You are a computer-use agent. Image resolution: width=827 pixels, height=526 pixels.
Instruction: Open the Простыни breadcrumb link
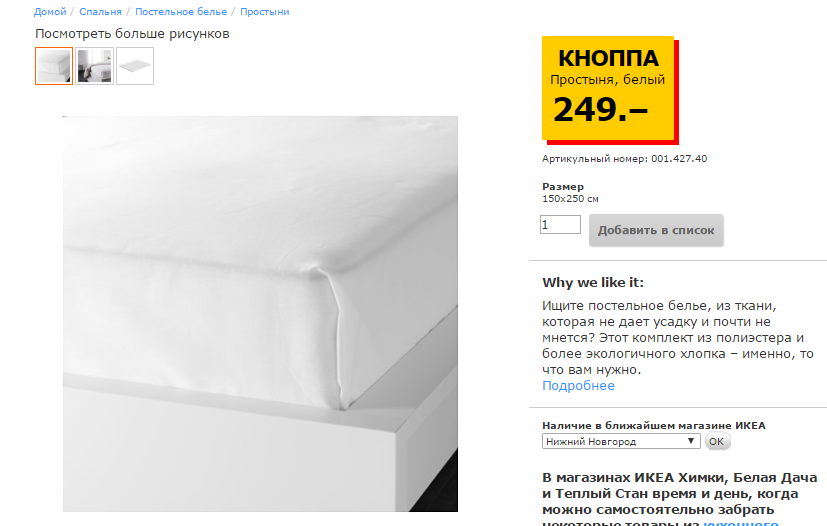[265, 12]
